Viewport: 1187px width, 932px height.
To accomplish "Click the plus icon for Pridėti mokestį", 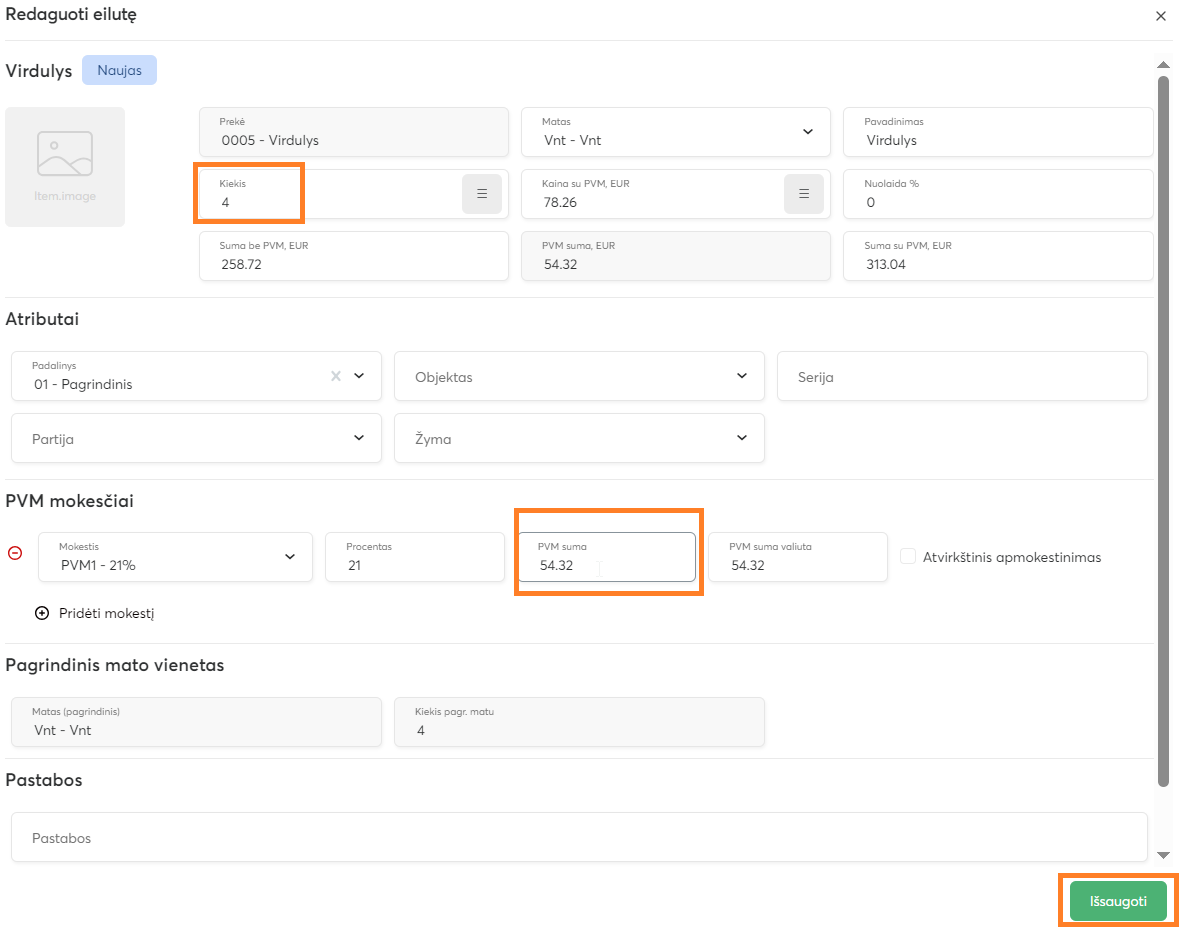I will (42, 613).
